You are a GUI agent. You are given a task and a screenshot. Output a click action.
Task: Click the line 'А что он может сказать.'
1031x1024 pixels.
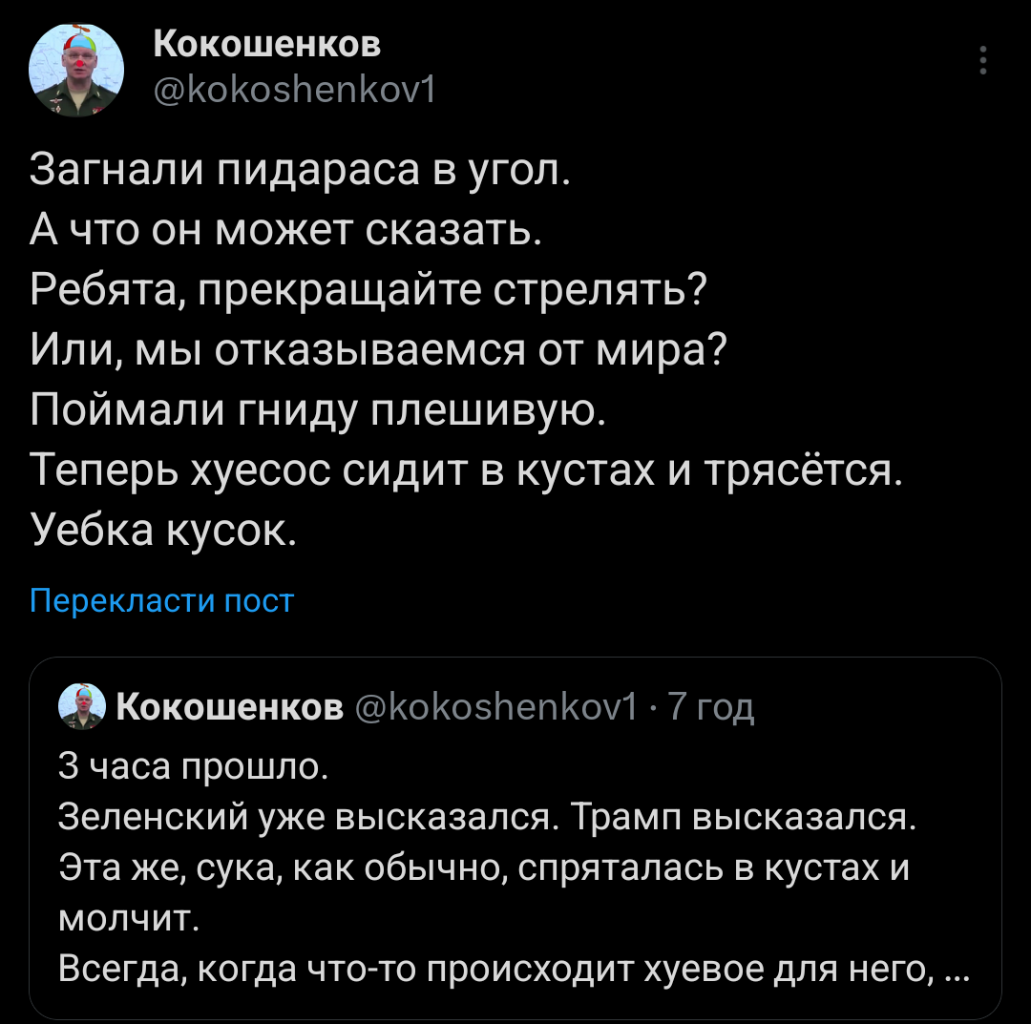pos(286,234)
